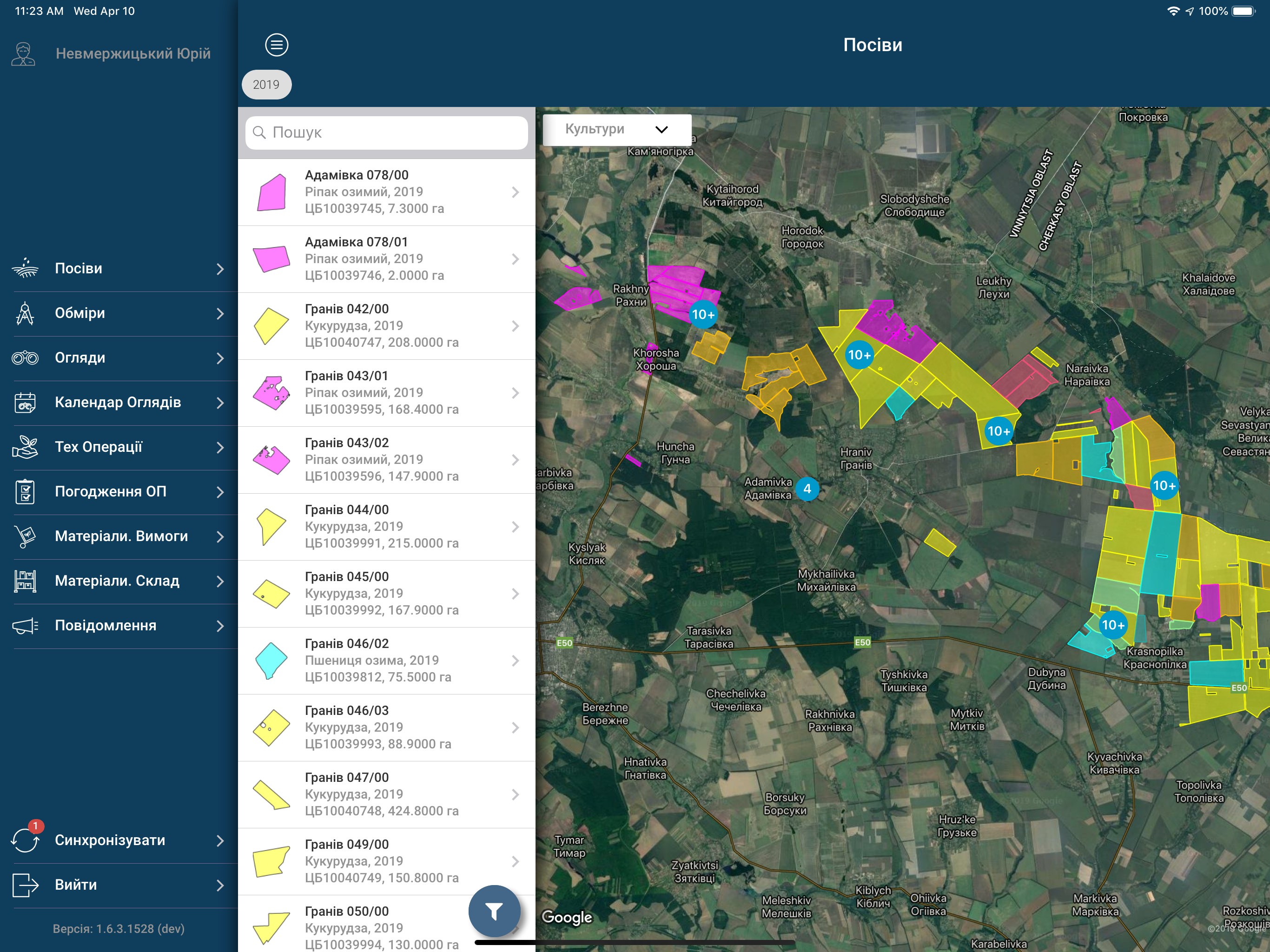Expand the Гранів 043/01 row chevron
The image size is (1270, 952).
515,393
